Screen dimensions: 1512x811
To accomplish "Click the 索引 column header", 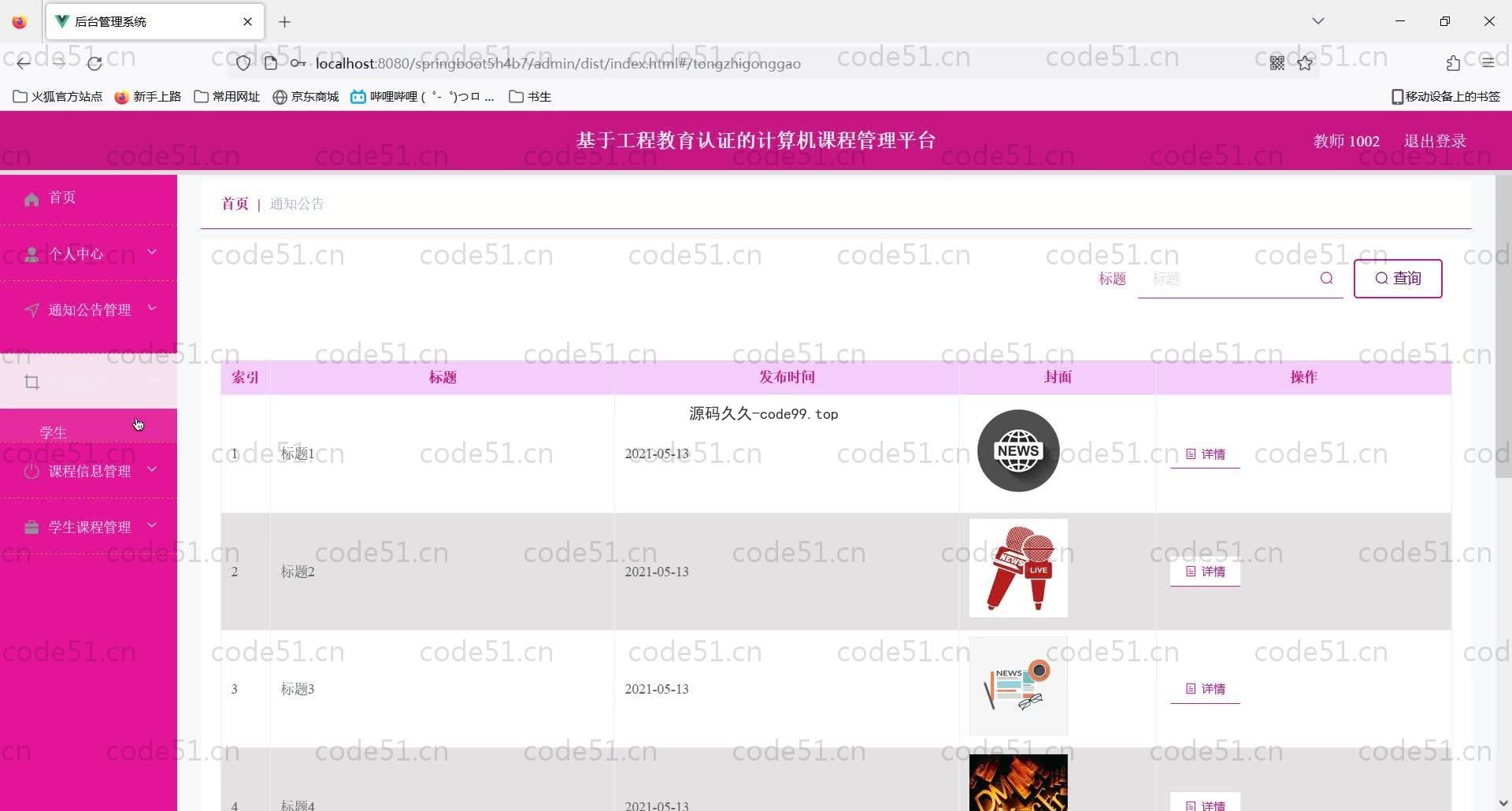I will point(245,377).
